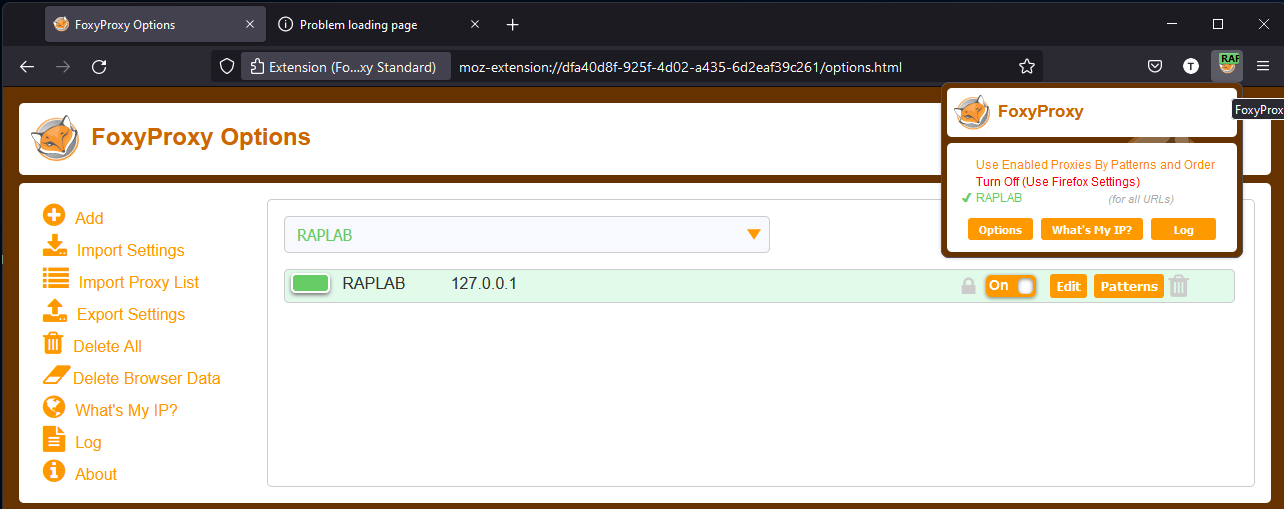Click the Add proxy plus icon
This screenshot has width=1284, height=509.
pyautogui.click(x=54, y=215)
